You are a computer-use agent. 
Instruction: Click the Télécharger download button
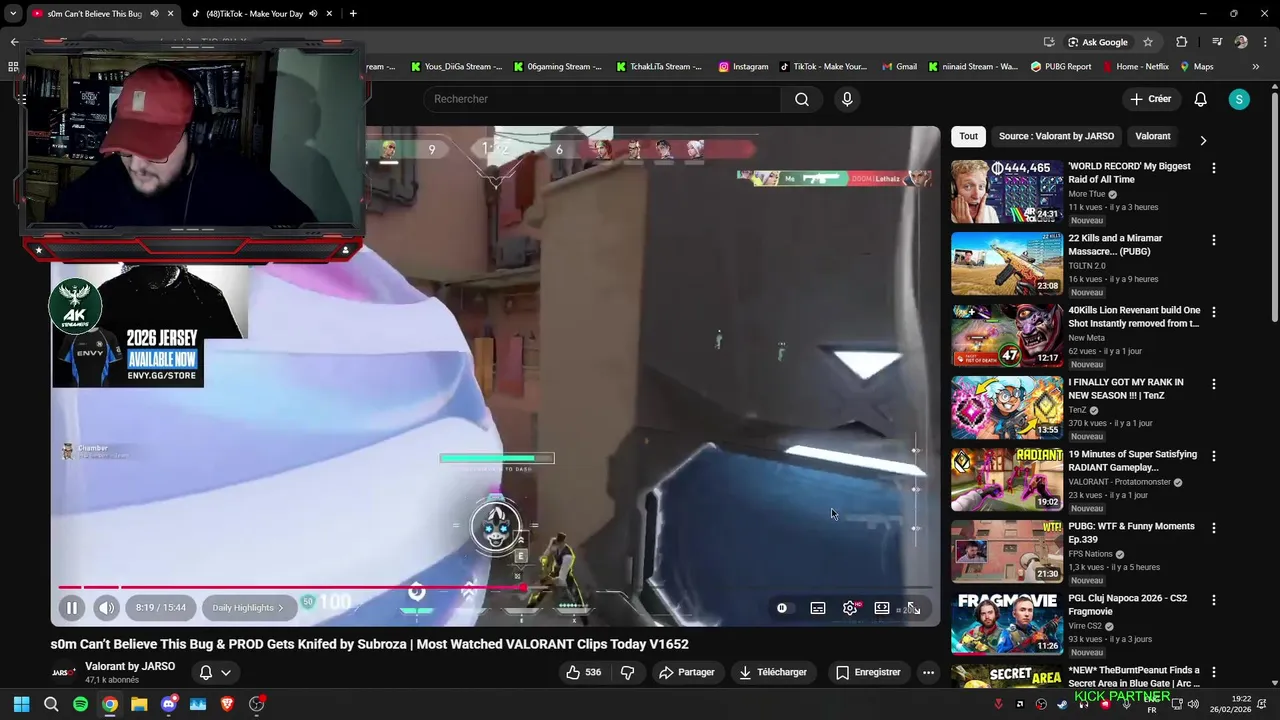pyautogui.click(x=773, y=672)
